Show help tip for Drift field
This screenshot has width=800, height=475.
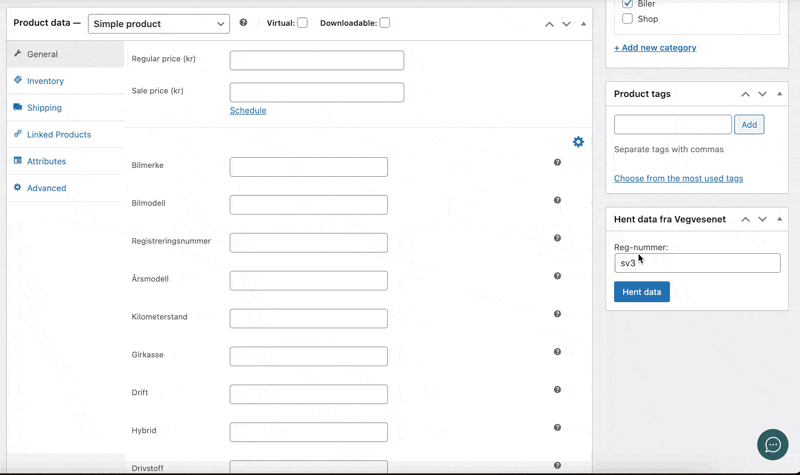point(557,389)
